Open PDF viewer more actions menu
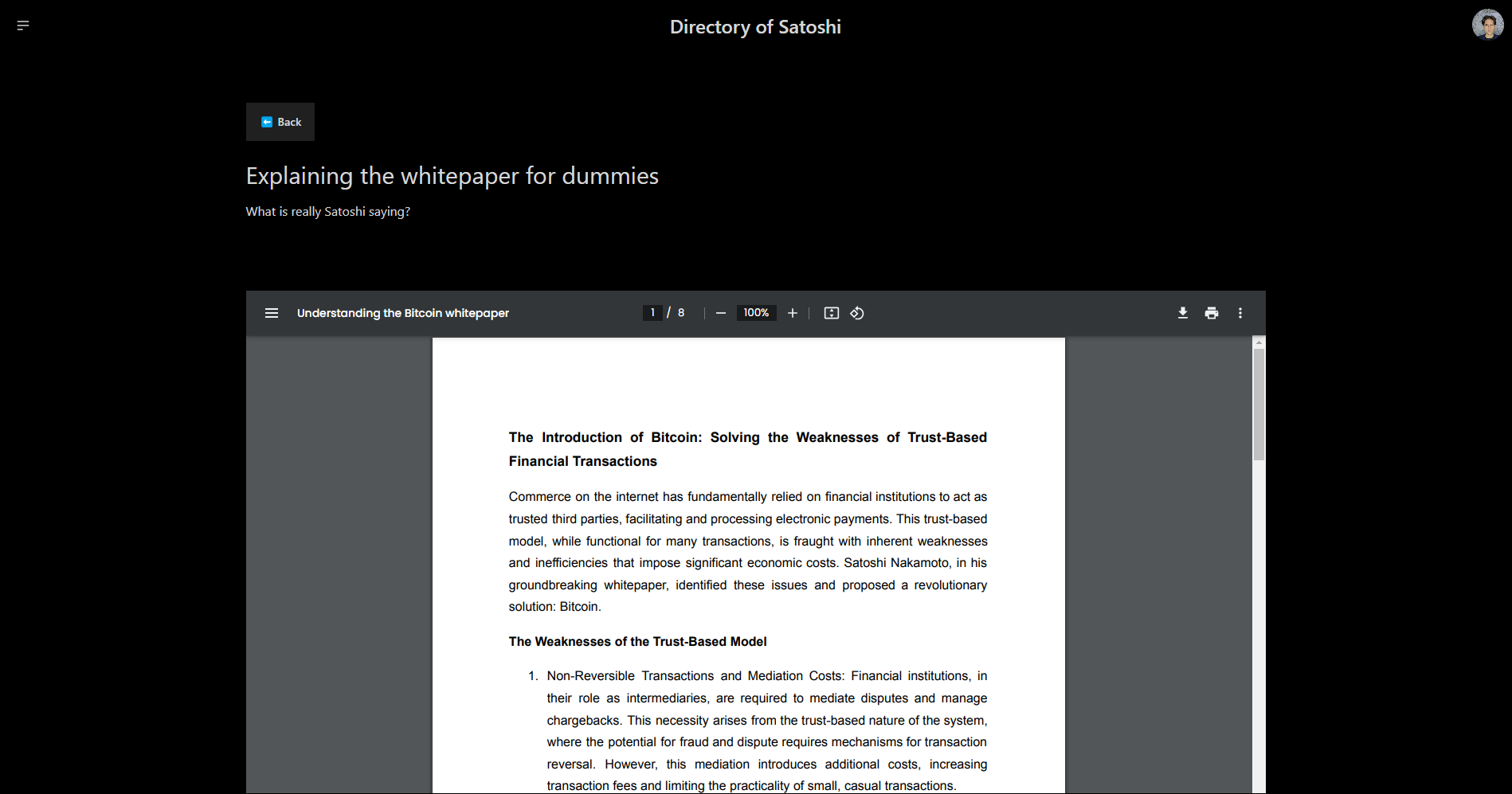Viewport: 1512px width, 794px height. [x=1240, y=313]
